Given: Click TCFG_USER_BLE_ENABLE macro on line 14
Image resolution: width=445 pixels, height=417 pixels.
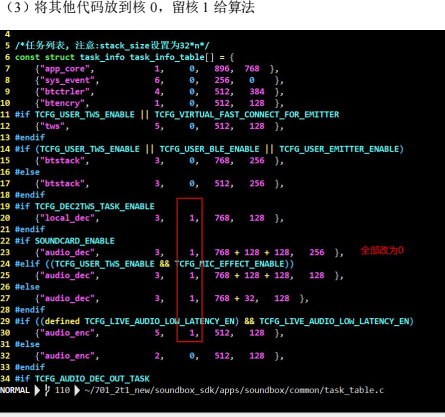Looking at the screenshot, I should click(x=209, y=149).
